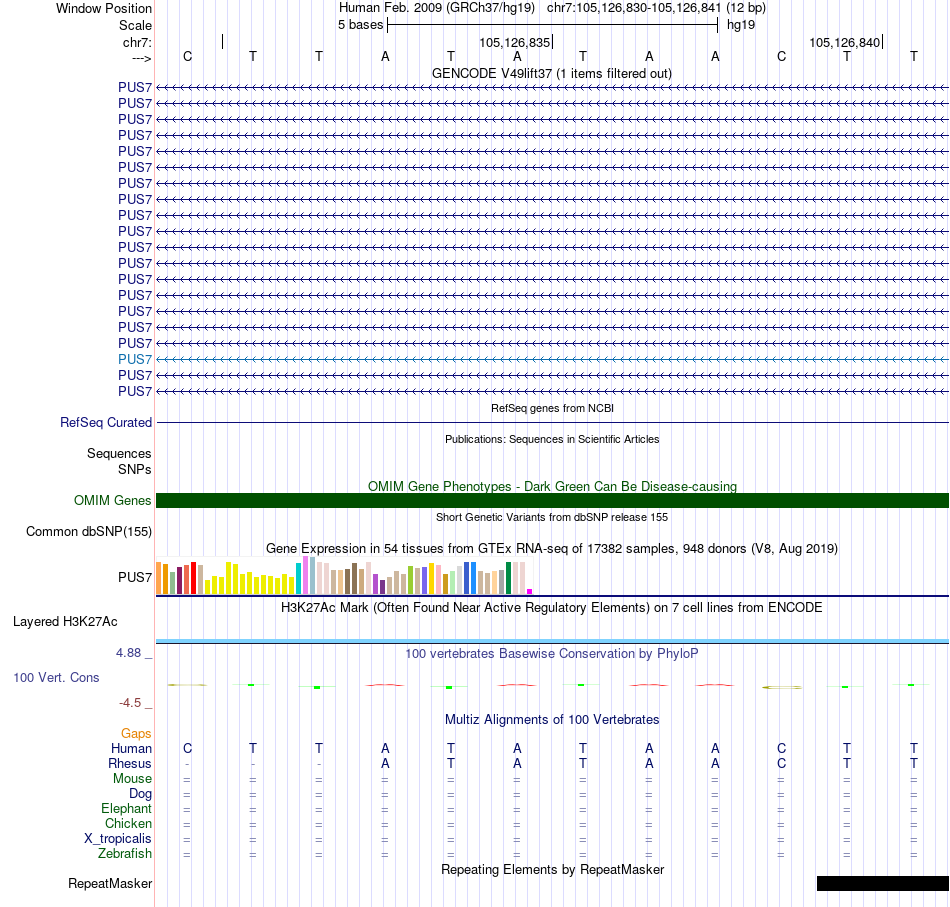Select the OMIM Genes track label
The height and width of the screenshot is (907, 950).
pos(112,500)
